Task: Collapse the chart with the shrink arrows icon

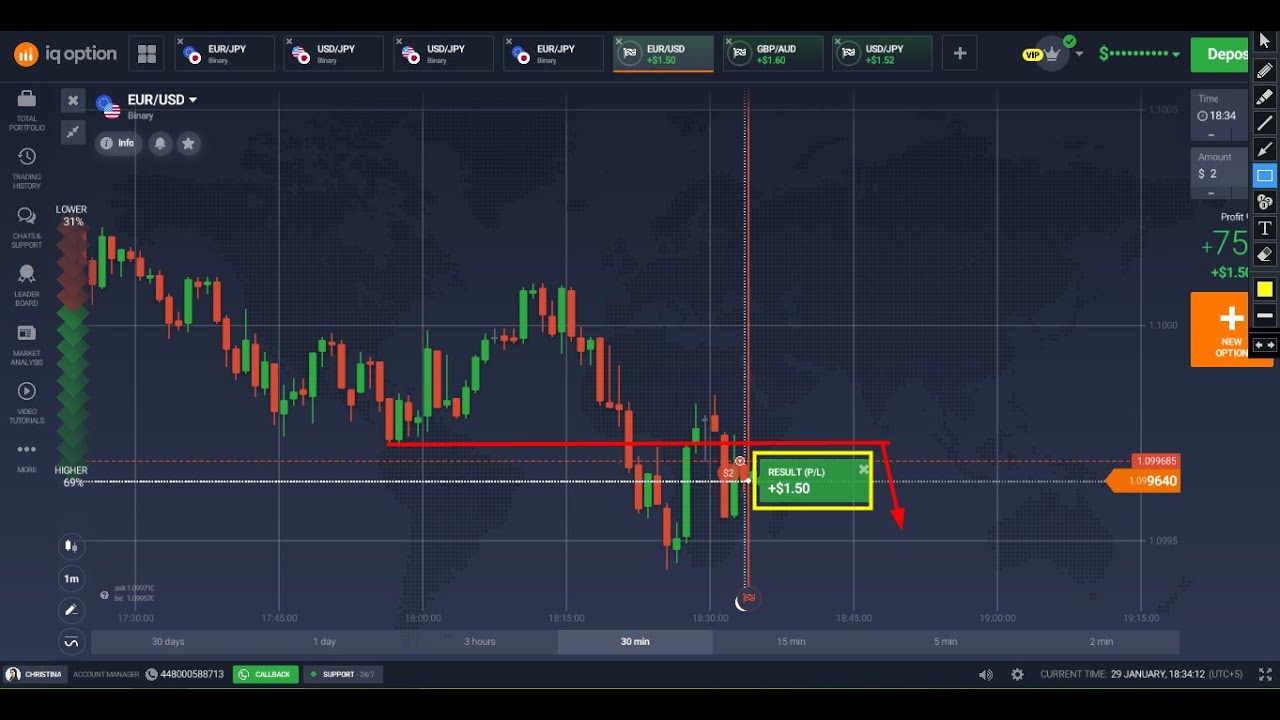Action: click(x=73, y=131)
